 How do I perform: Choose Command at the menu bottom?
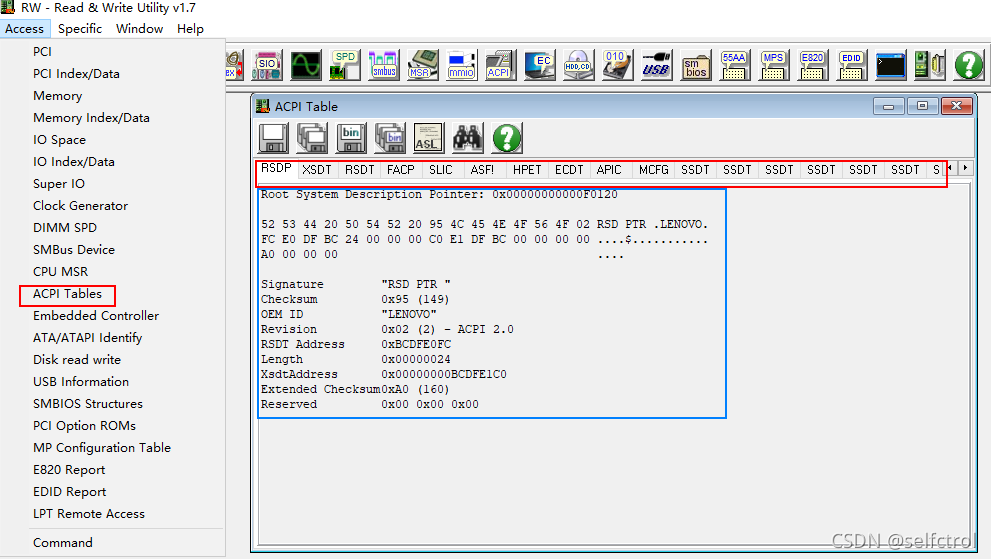click(63, 543)
